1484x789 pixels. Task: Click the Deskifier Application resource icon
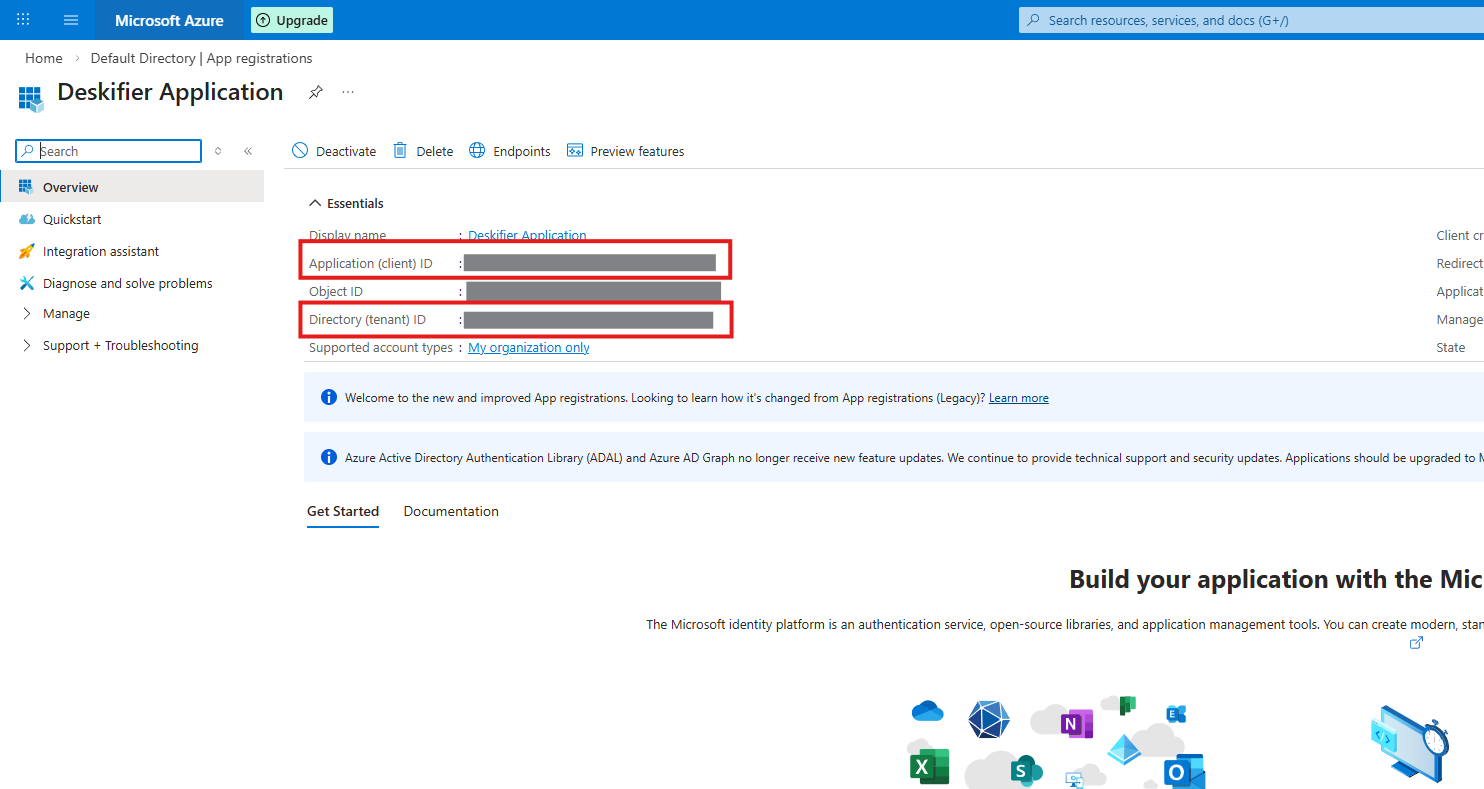31,98
